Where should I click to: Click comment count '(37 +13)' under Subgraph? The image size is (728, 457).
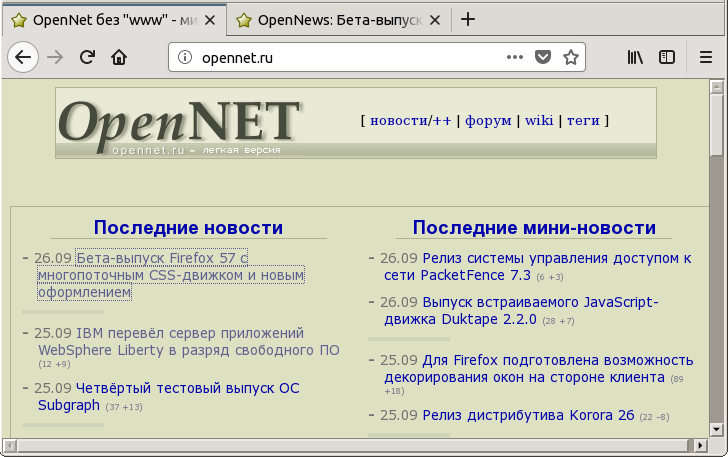(124, 407)
